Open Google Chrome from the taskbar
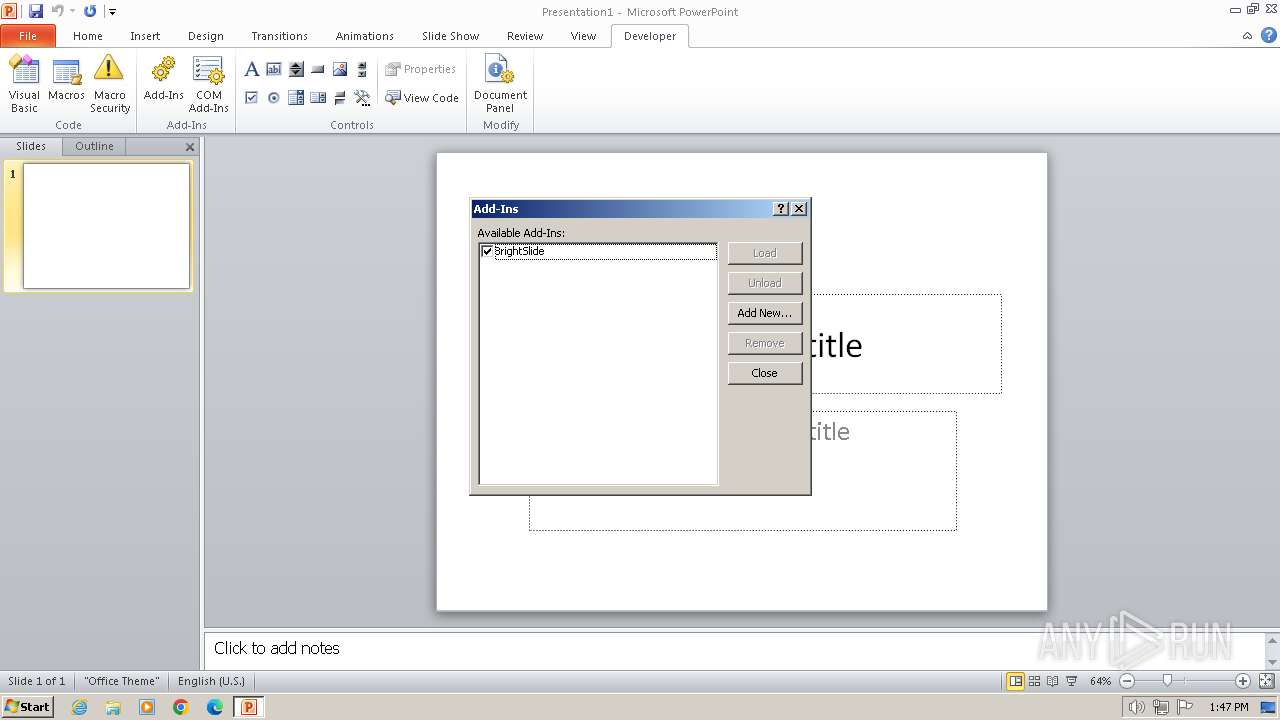This screenshot has width=1280, height=720. [181, 707]
